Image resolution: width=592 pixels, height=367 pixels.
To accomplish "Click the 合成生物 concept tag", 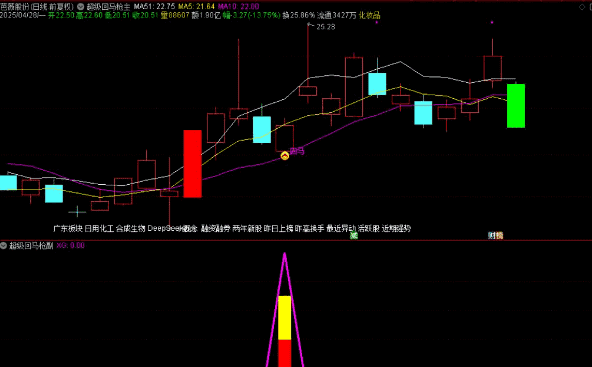I will [131, 228].
